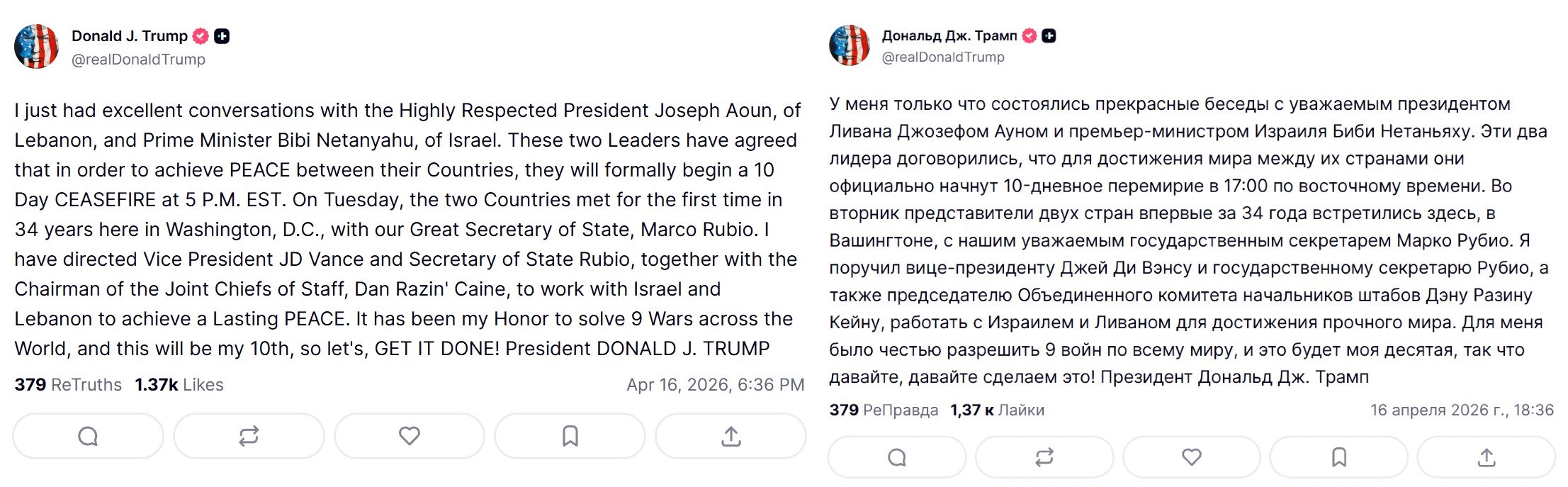Share the Russian post with the upload icon
The height and width of the screenshot is (487, 1568).
(x=1487, y=457)
